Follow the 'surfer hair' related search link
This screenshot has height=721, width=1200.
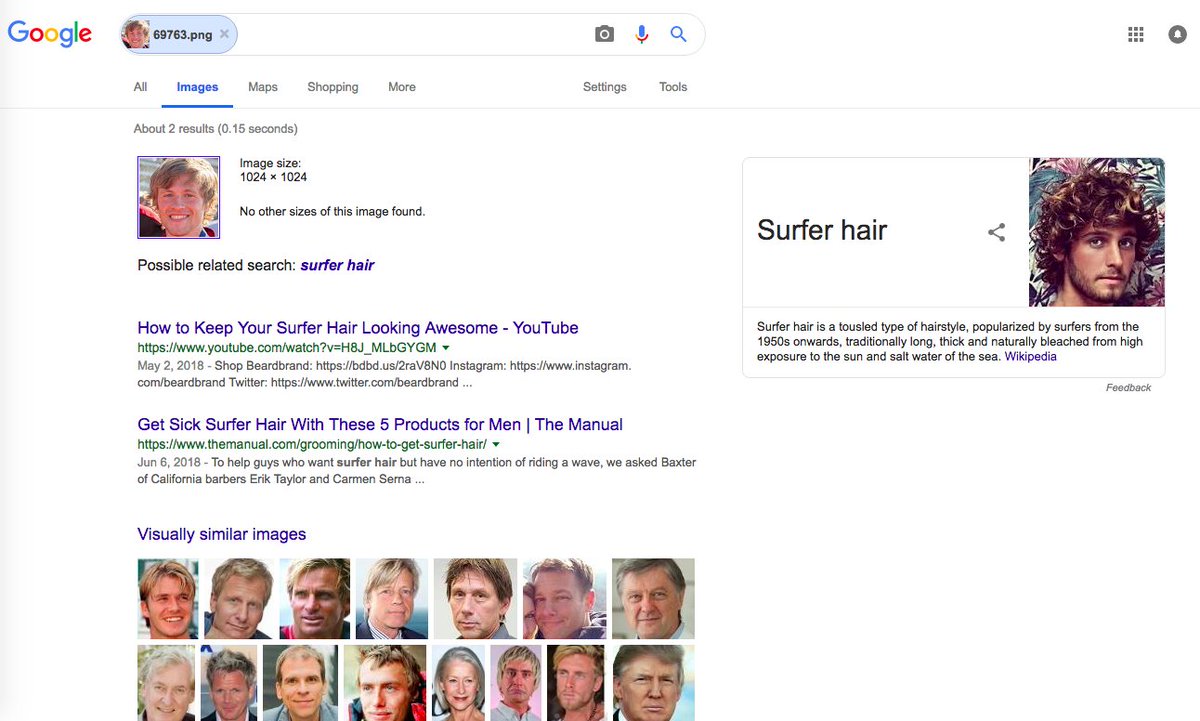point(337,265)
